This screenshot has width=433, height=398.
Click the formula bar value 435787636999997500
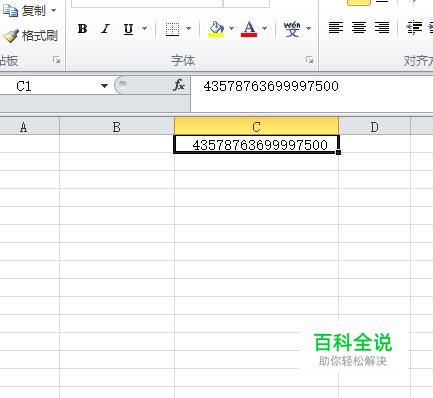(271, 86)
